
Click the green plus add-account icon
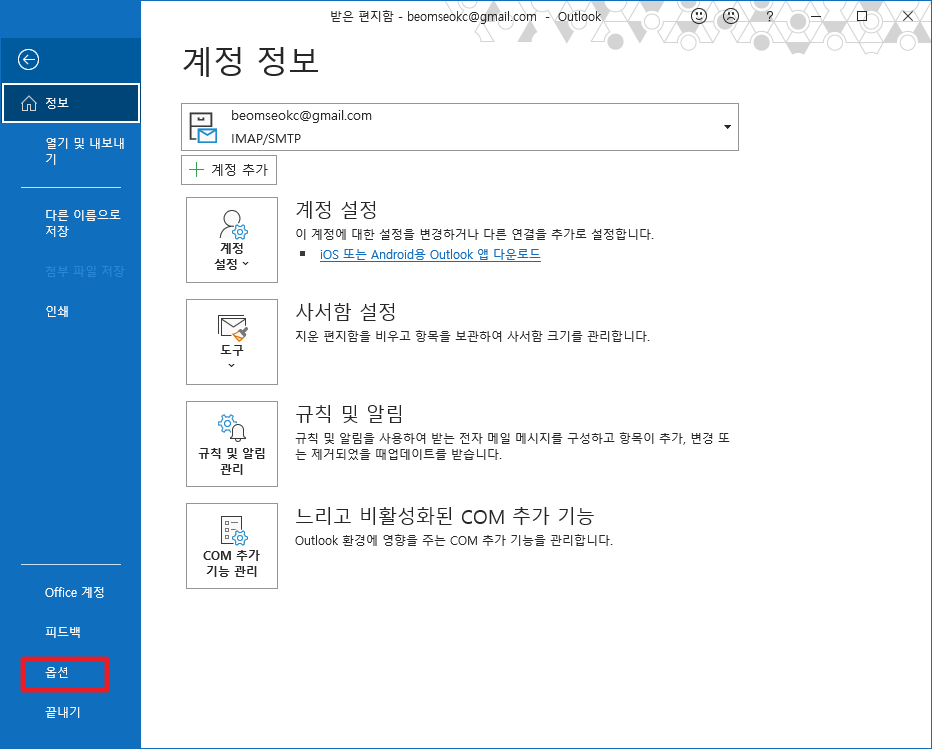pos(196,170)
